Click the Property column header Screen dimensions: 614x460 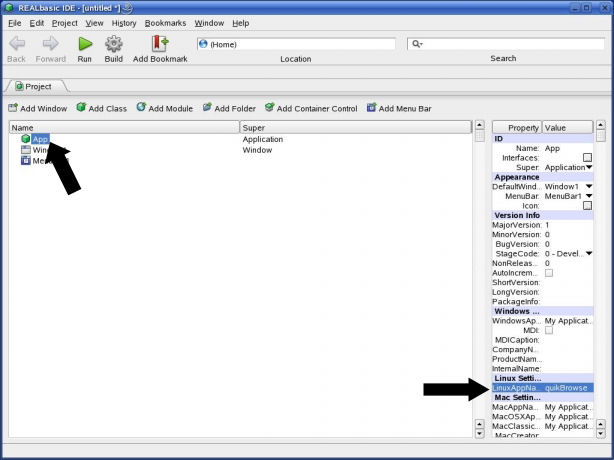[x=517, y=127]
